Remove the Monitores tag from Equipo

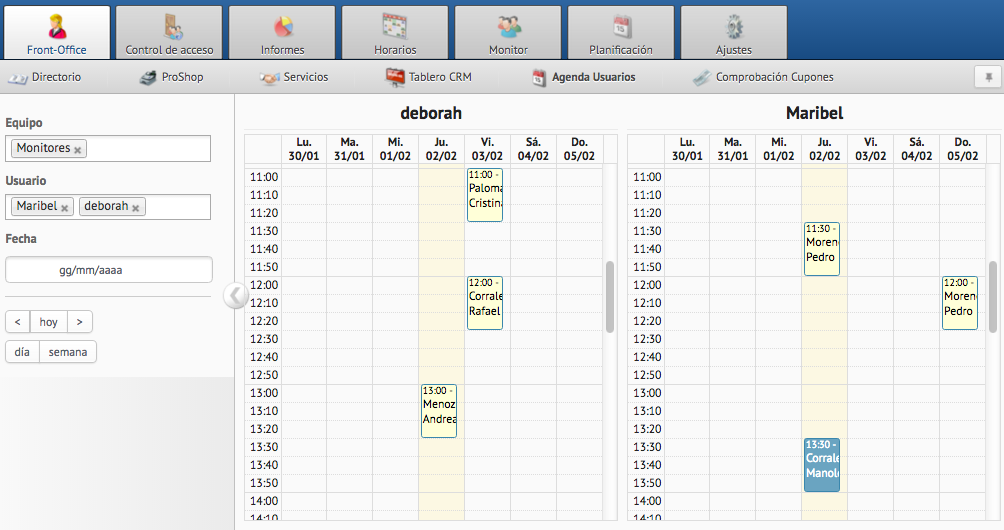click(77, 150)
